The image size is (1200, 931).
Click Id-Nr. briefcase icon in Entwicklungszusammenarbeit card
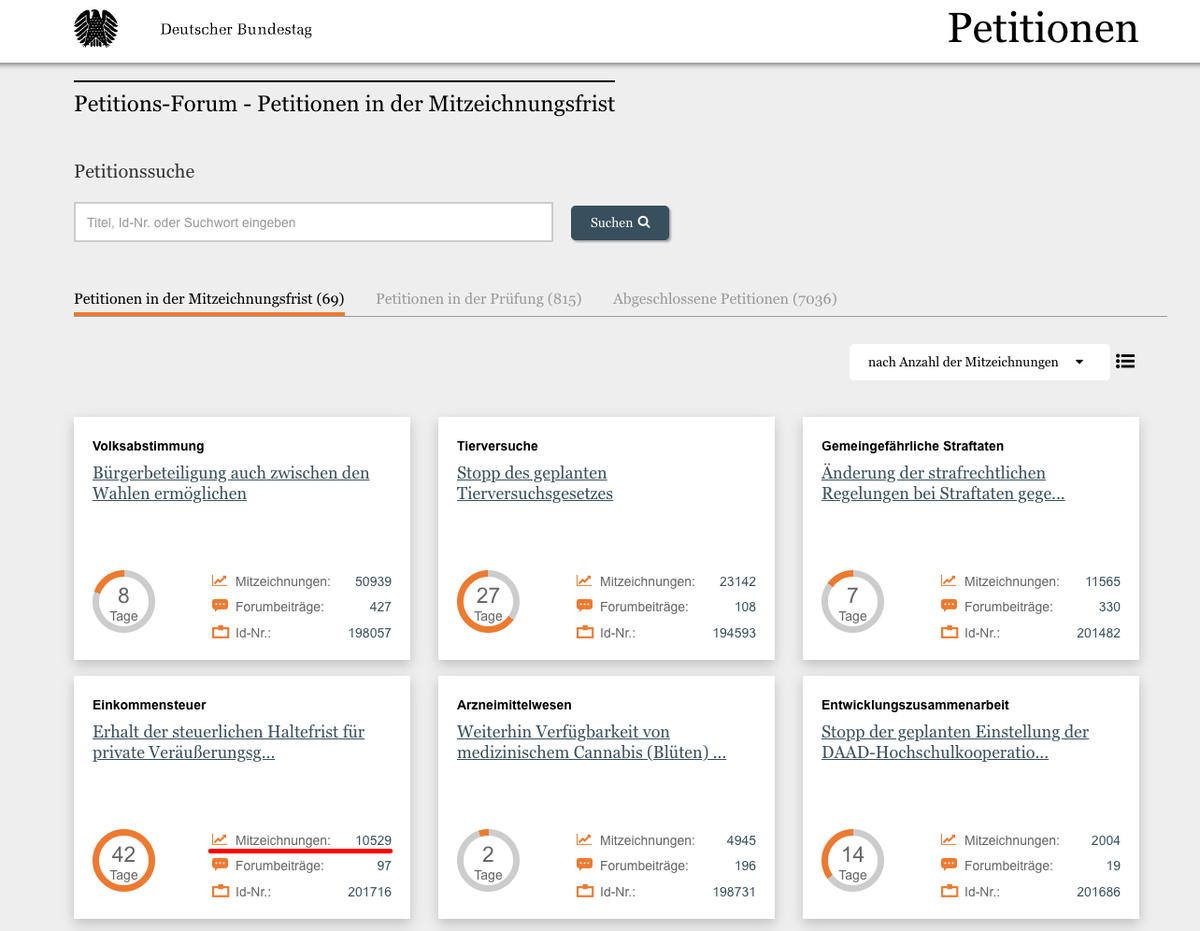click(x=949, y=891)
